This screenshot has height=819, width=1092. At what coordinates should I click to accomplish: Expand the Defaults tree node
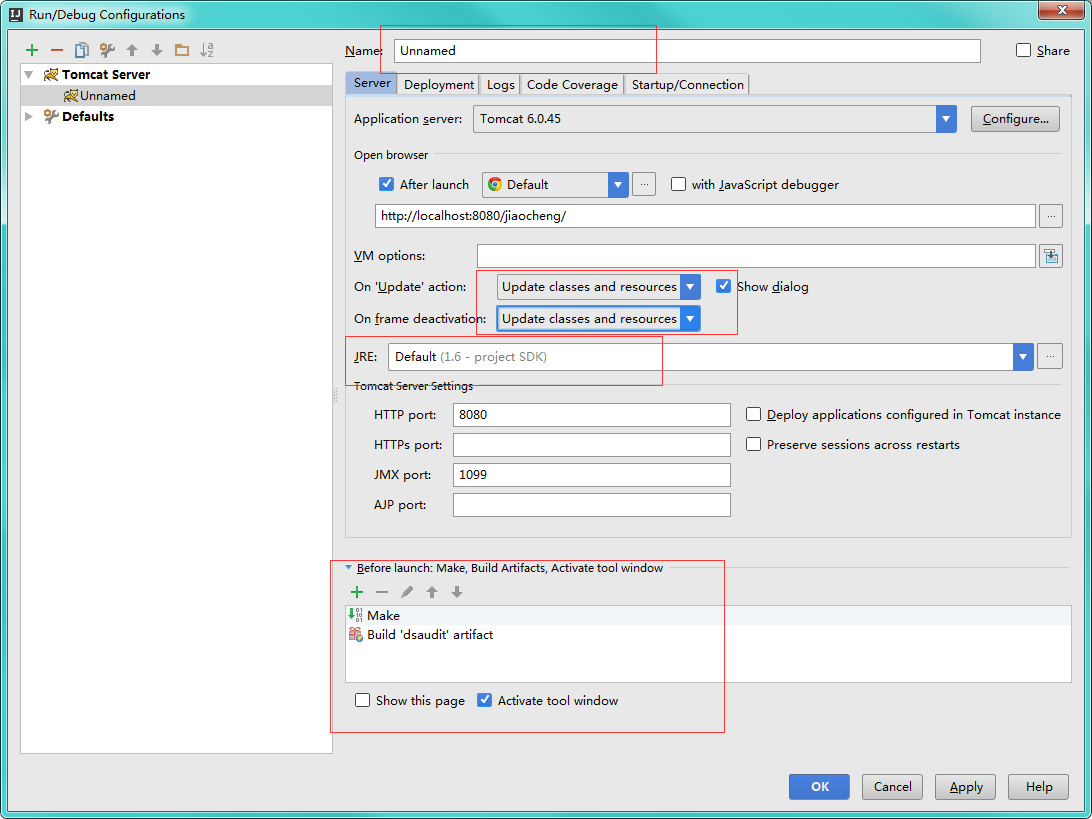[29, 116]
